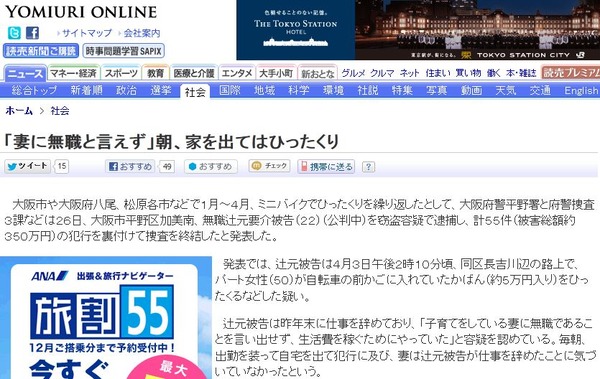Go to 社説 in sub navigation
600x379 pixels.
(368, 90)
